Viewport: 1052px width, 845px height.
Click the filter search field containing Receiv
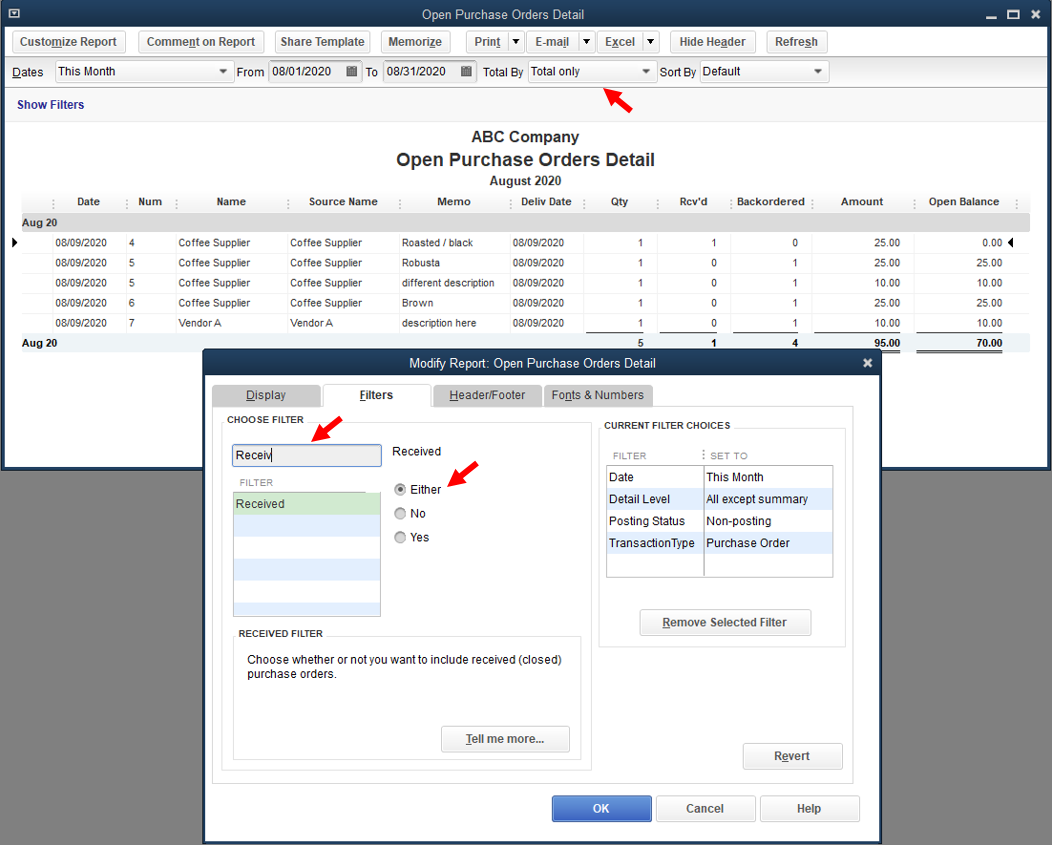(306, 455)
